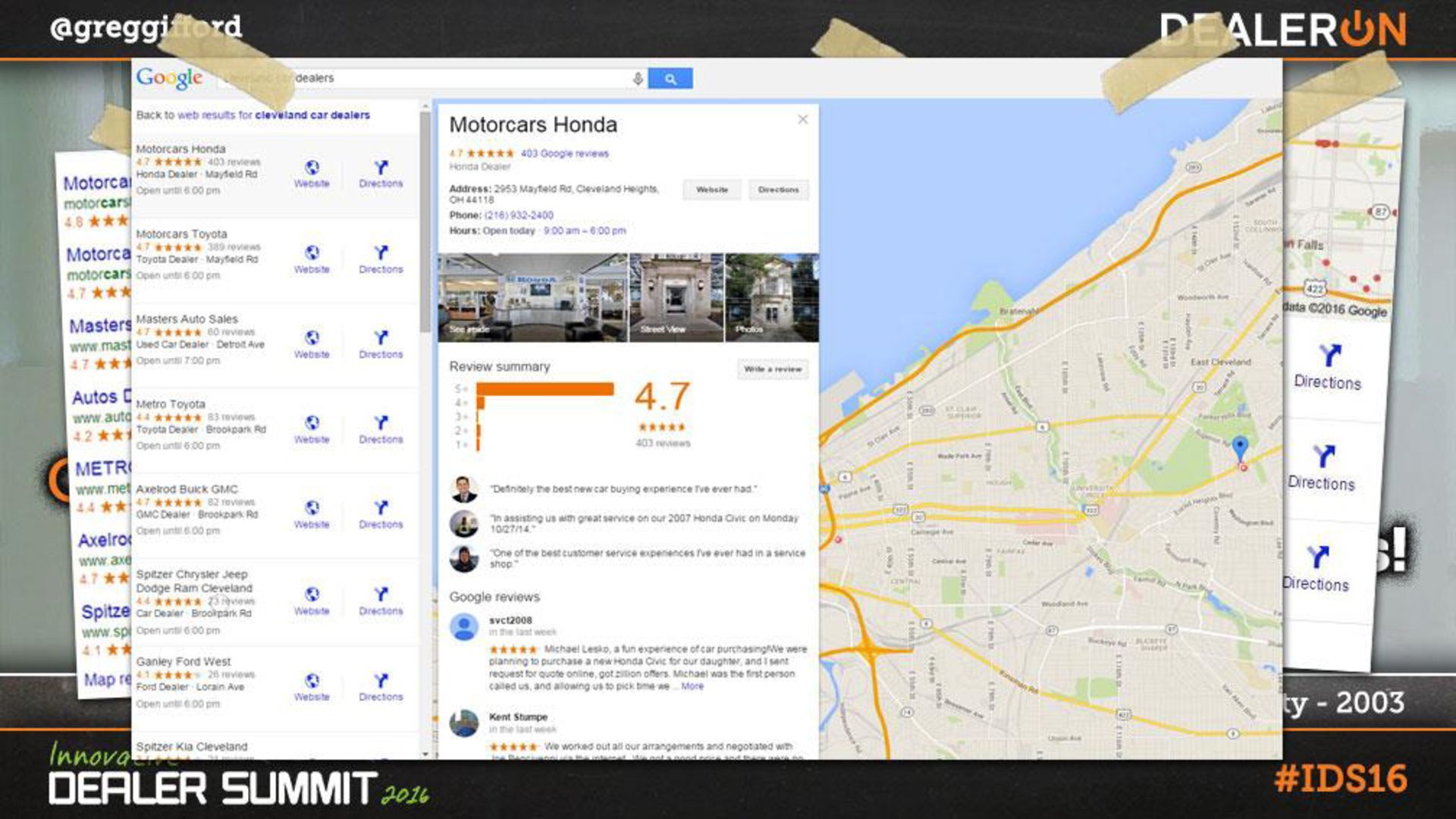Click the 5-star rating bar

[x=544, y=389]
